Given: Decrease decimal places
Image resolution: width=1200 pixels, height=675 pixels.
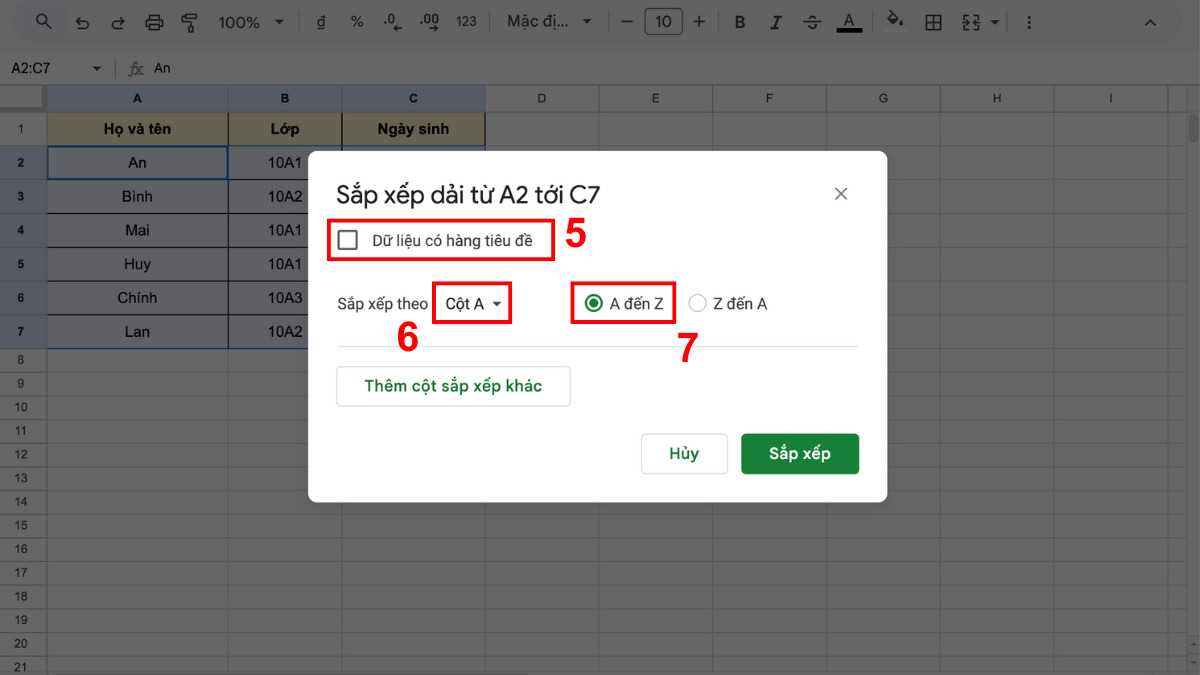Looking at the screenshot, I should (x=393, y=22).
